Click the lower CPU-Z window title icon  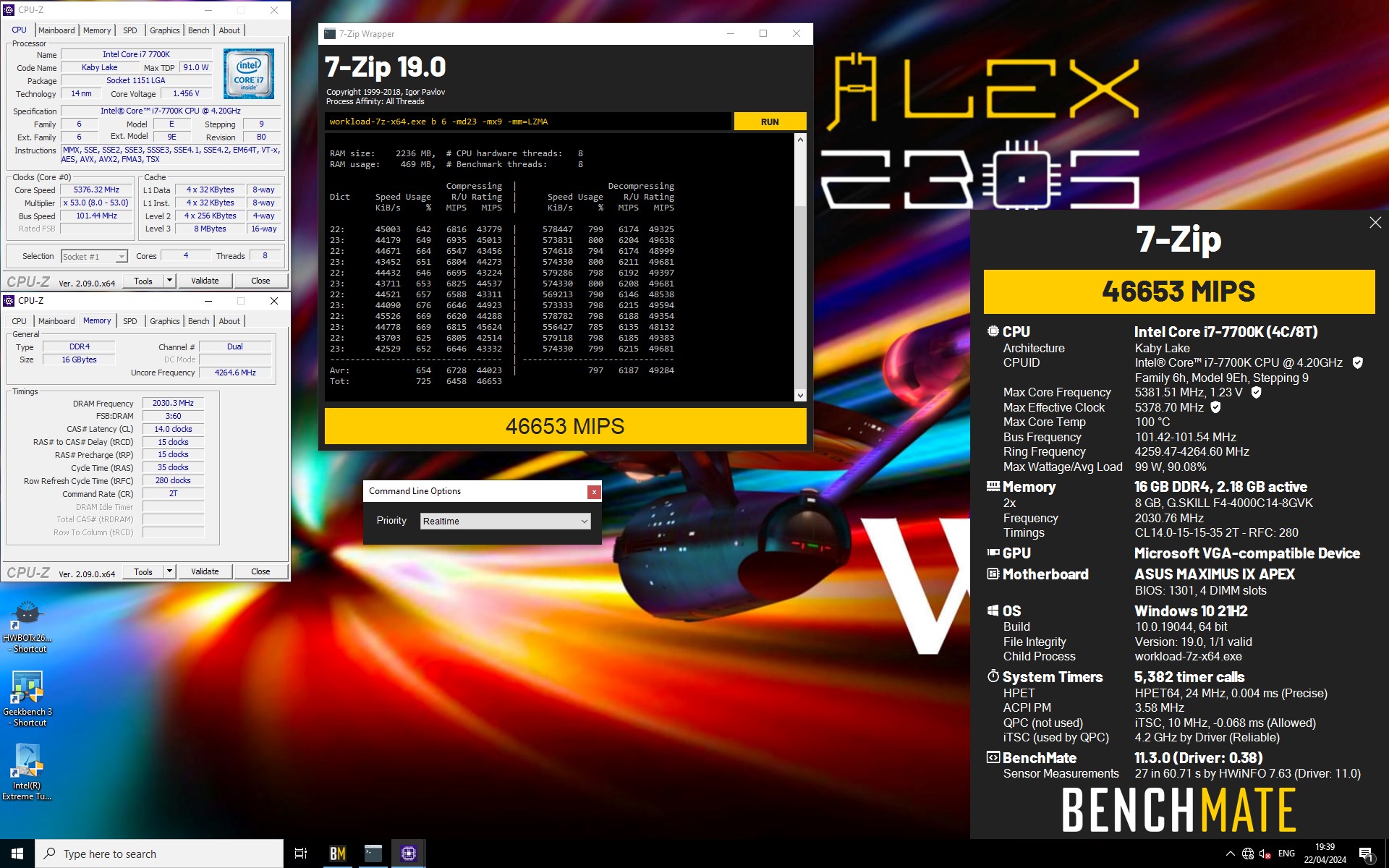9,301
